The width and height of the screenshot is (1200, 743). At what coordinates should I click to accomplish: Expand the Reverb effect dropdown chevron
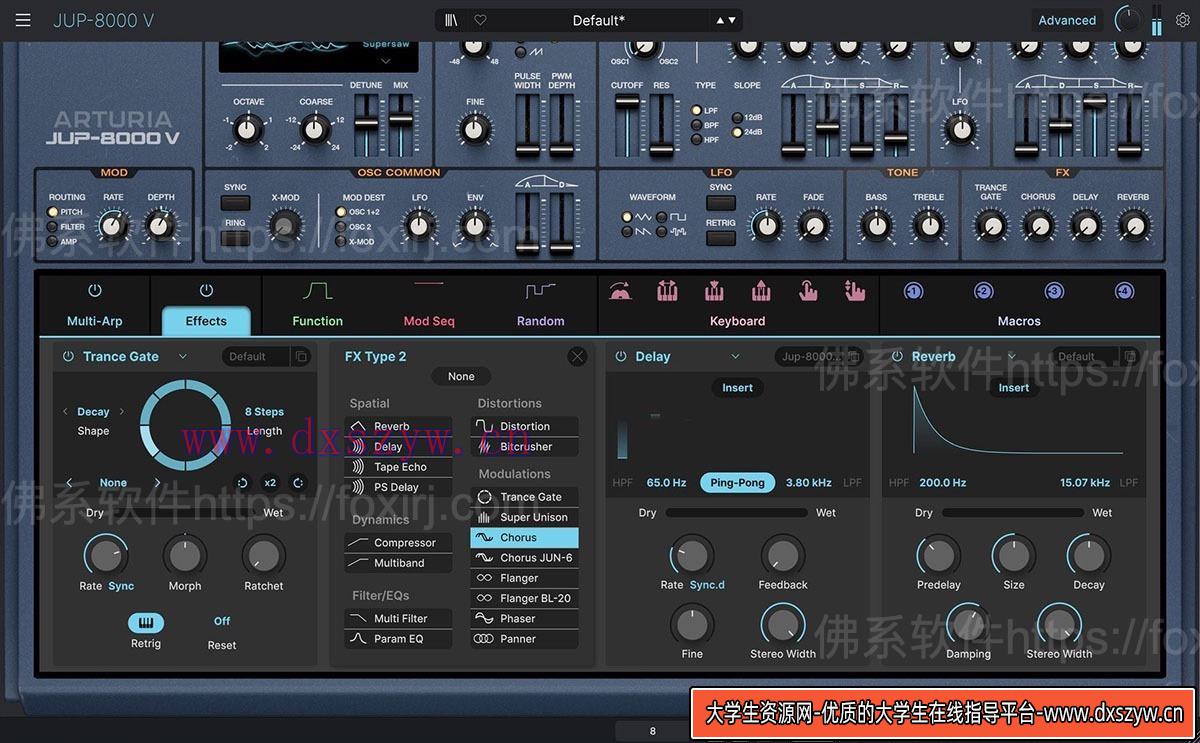pyautogui.click(x=1011, y=356)
